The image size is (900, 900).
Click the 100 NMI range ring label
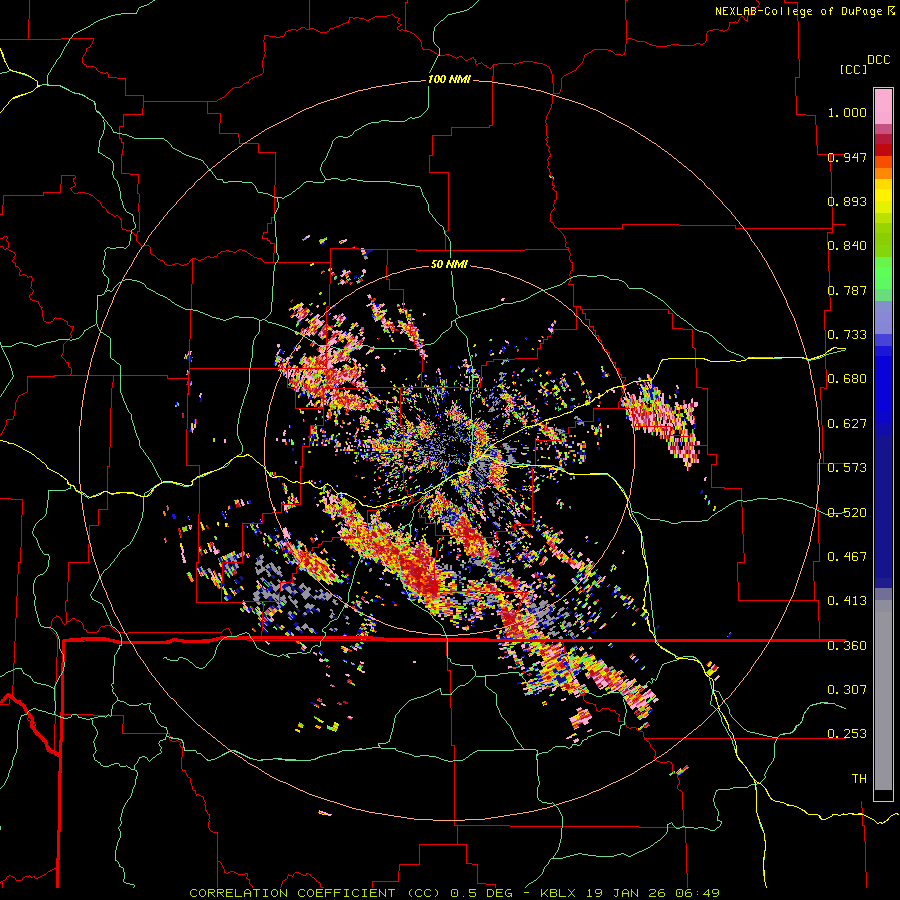coord(449,79)
